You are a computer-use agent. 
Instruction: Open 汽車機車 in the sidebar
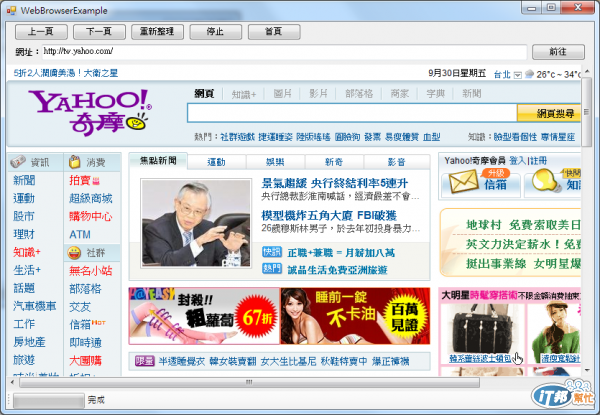[x=35, y=306]
